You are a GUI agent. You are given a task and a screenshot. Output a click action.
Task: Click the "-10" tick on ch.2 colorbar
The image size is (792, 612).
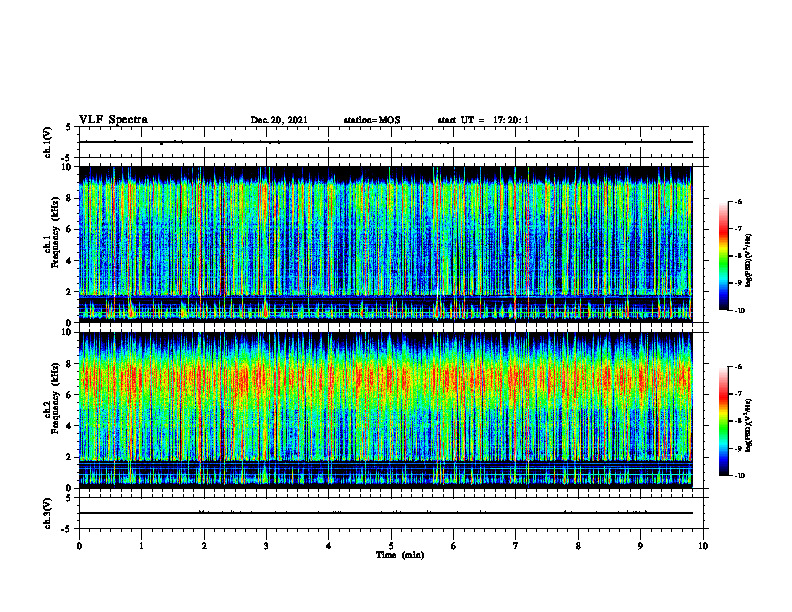(739, 476)
